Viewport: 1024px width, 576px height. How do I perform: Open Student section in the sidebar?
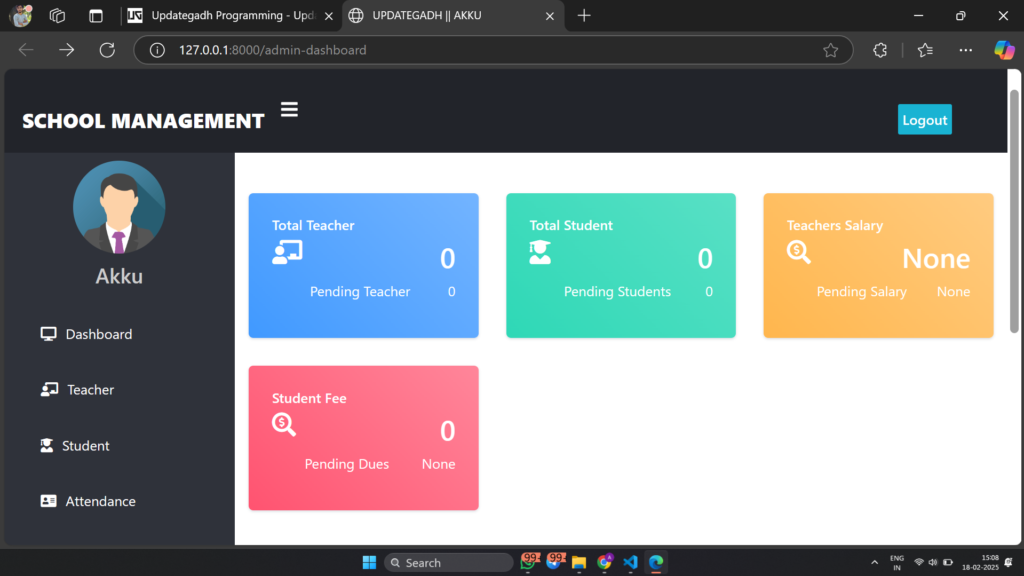pos(74,445)
